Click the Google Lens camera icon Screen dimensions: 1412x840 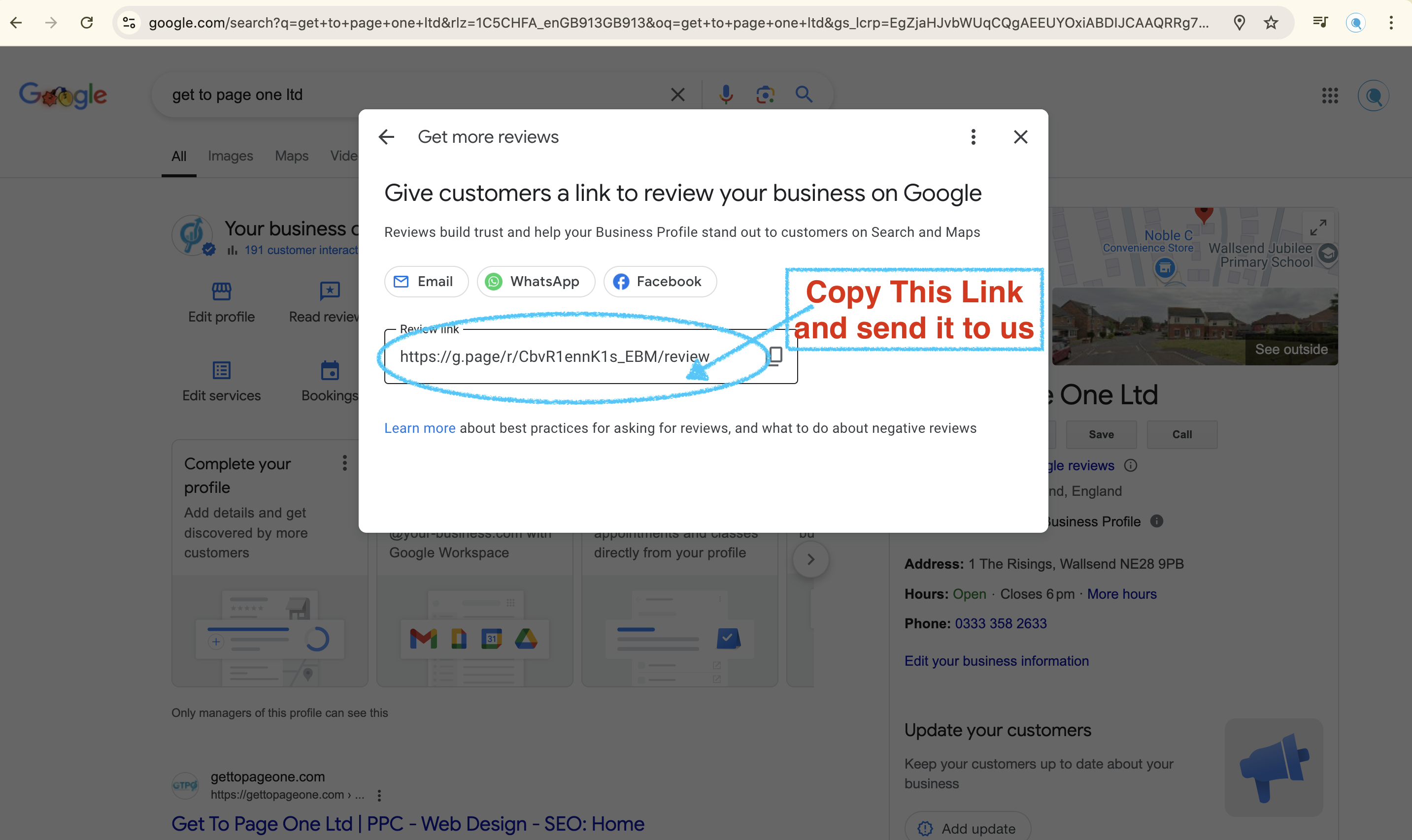pyautogui.click(x=764, y=94)
